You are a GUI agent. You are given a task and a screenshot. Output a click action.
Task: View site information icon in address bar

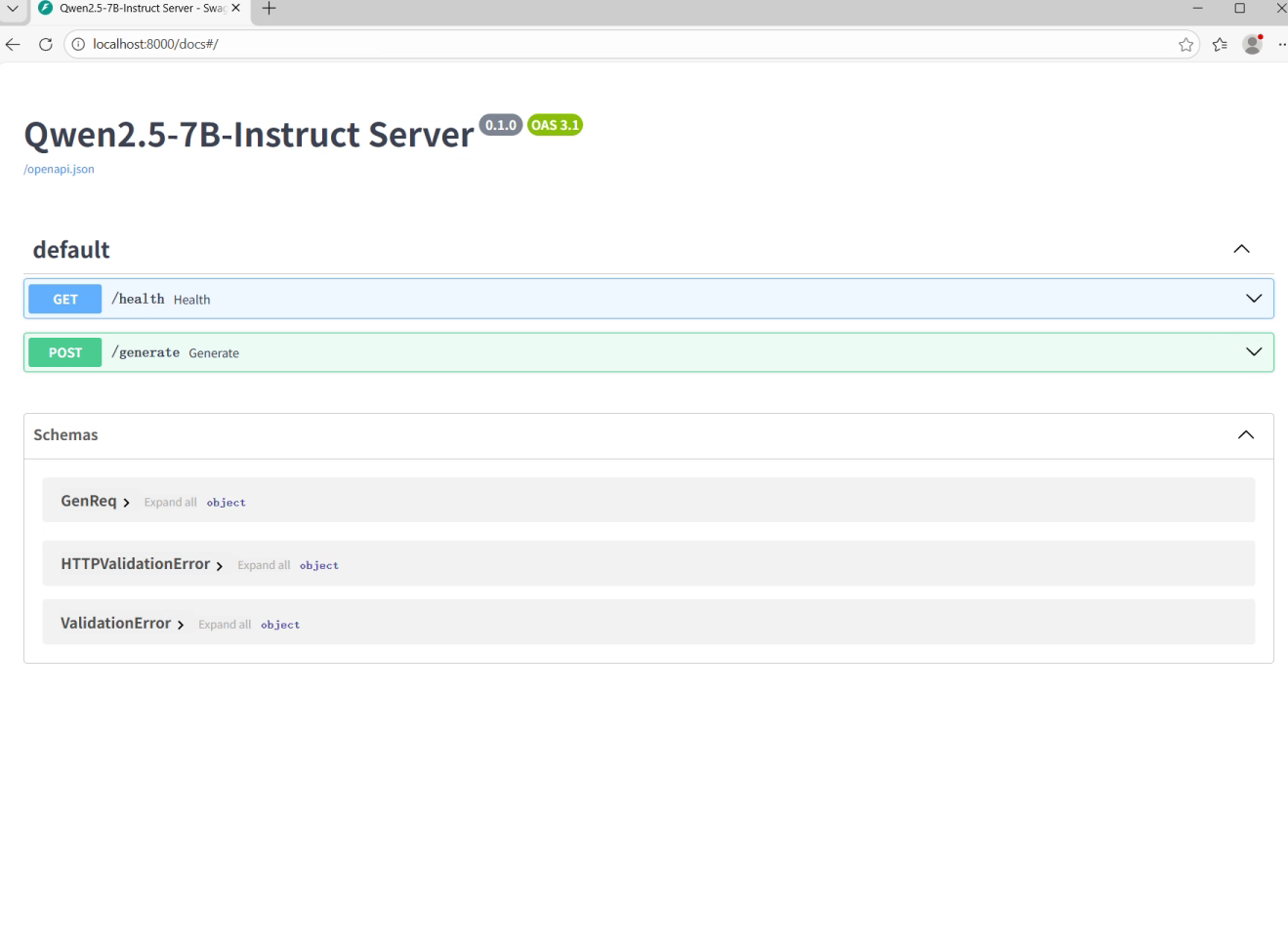click(78, 44)
